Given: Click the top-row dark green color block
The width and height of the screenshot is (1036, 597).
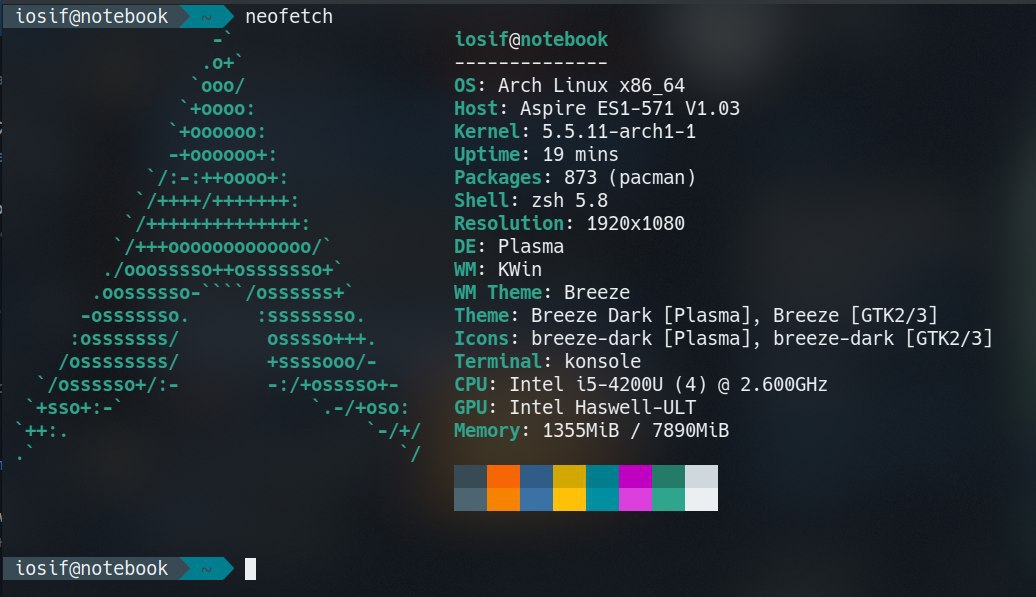Looking at the screenshot, I should coord(669,476).
